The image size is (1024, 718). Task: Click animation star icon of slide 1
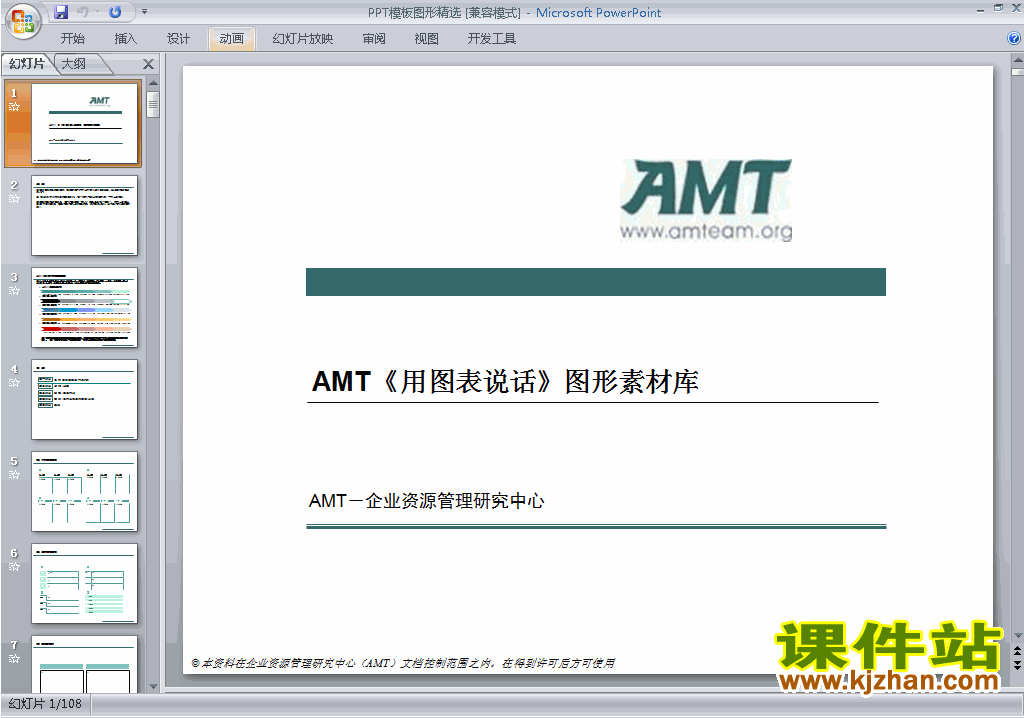pyautogui.click(x=14, y=106)
